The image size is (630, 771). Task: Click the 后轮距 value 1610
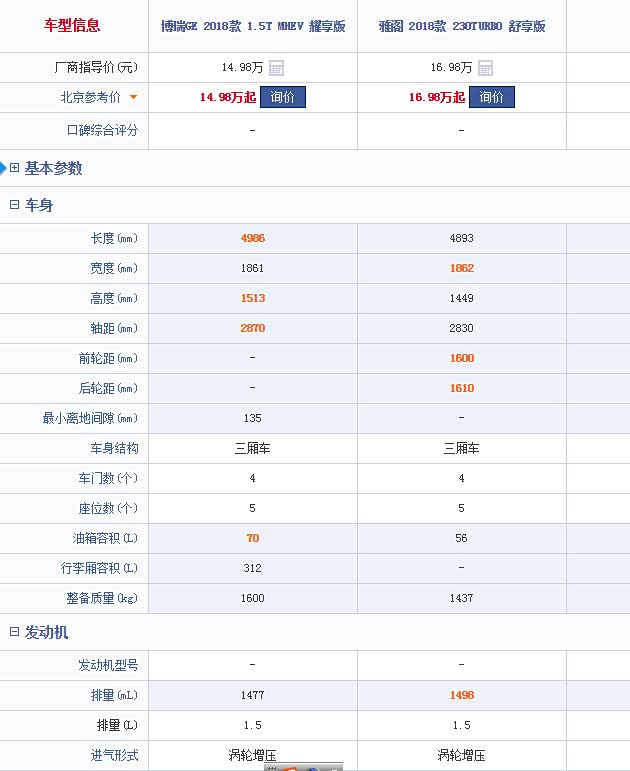(461, 388)
